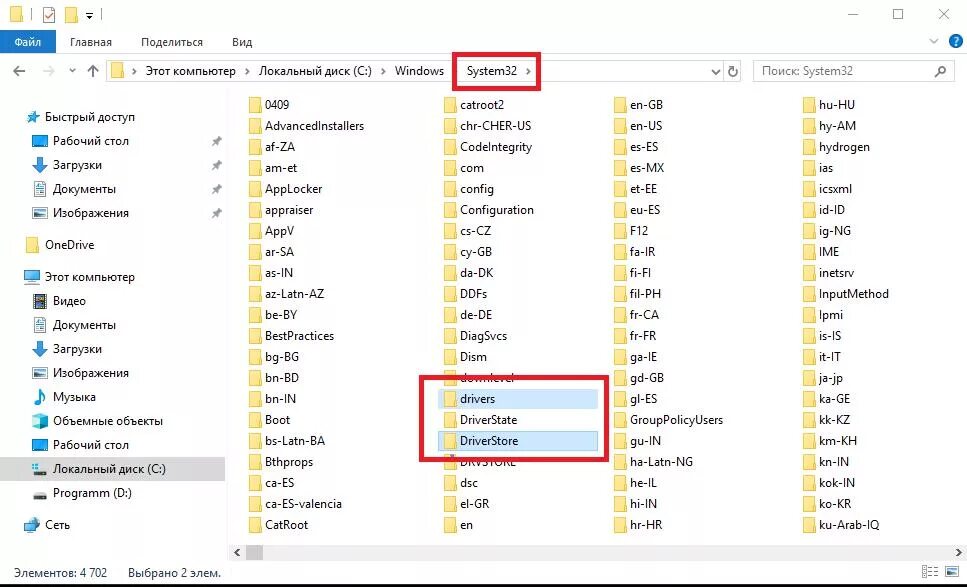Screen dimensions: 967x587
Task: Open the Вид ribbon tab
Action: tap(242, 42)
